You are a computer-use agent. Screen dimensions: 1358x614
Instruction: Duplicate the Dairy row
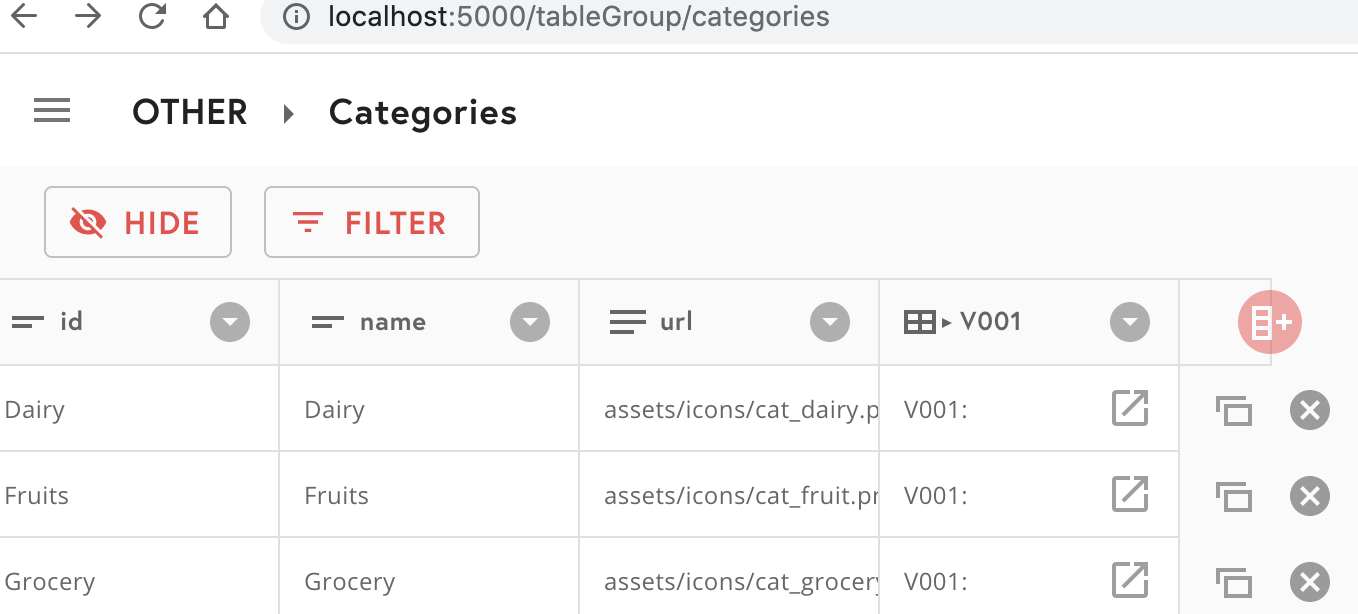pyautogui.click(x=1234, y=410)
